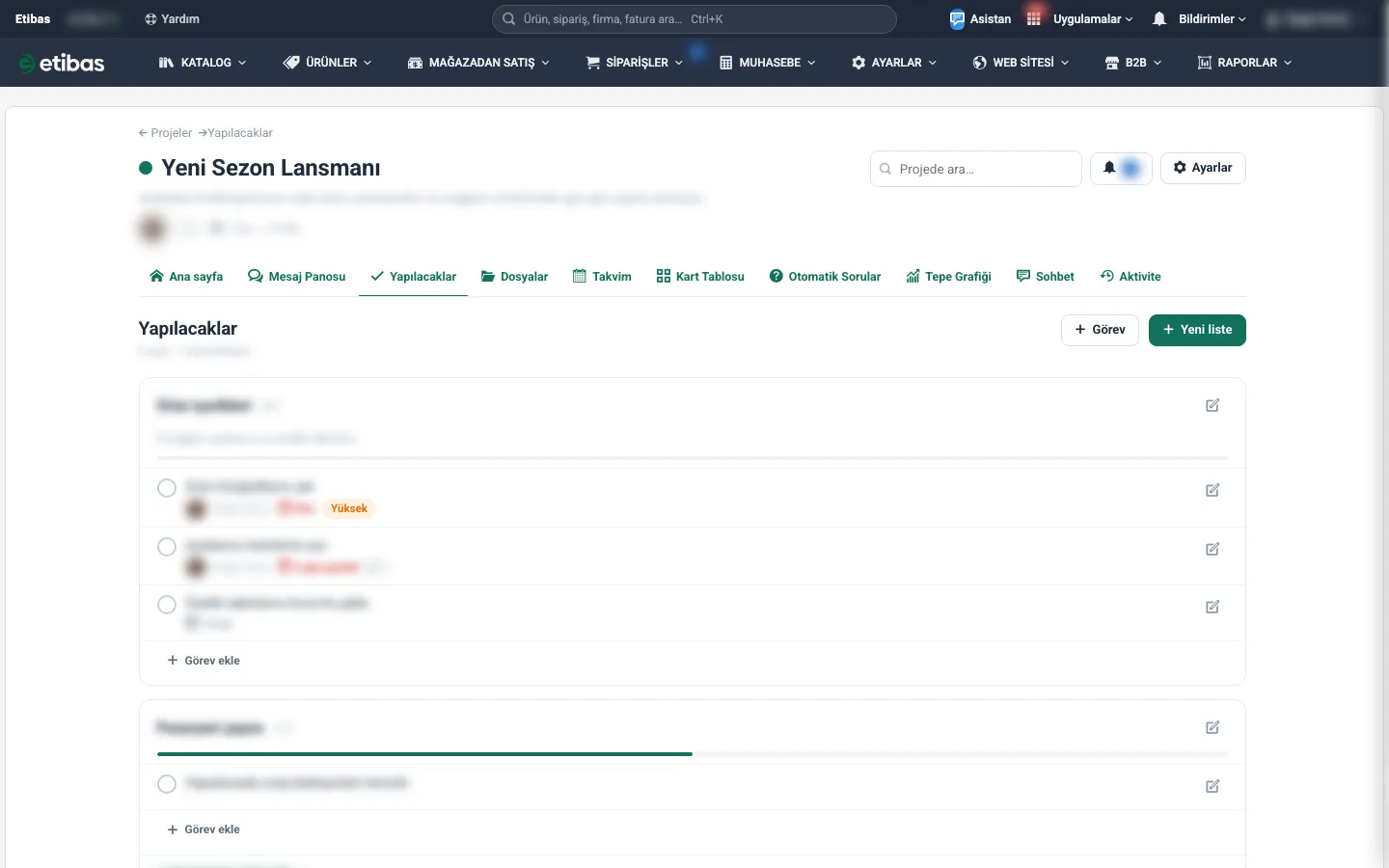
Task: Open the Uygulamalar apps grid icon
Action: [x=1034, y=19]
